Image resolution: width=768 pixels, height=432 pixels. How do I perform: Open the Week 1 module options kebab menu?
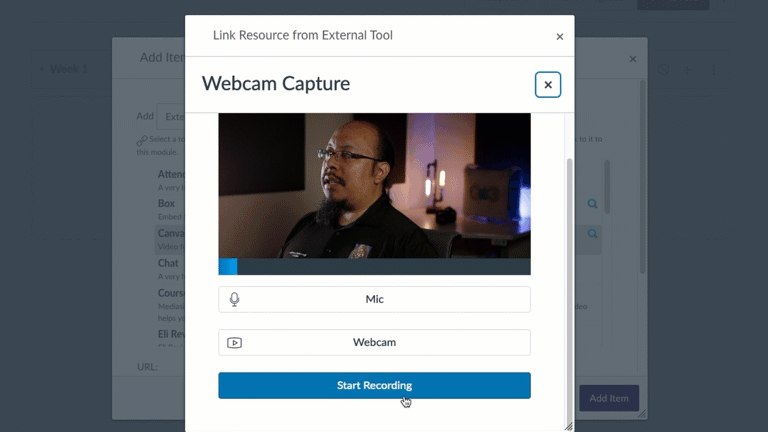point(714,70)
